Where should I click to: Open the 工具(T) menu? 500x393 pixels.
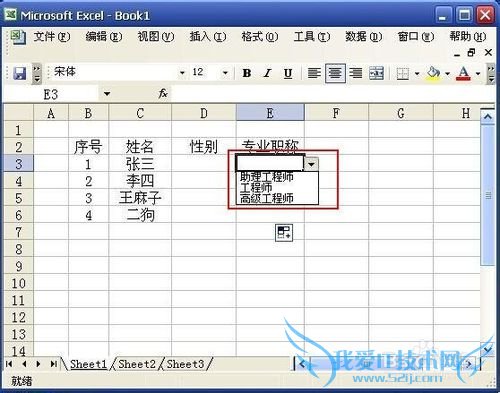coord(312,36)
